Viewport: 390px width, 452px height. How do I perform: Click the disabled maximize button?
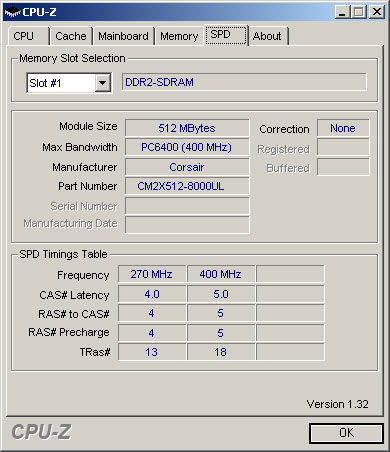tap(359, 12)
